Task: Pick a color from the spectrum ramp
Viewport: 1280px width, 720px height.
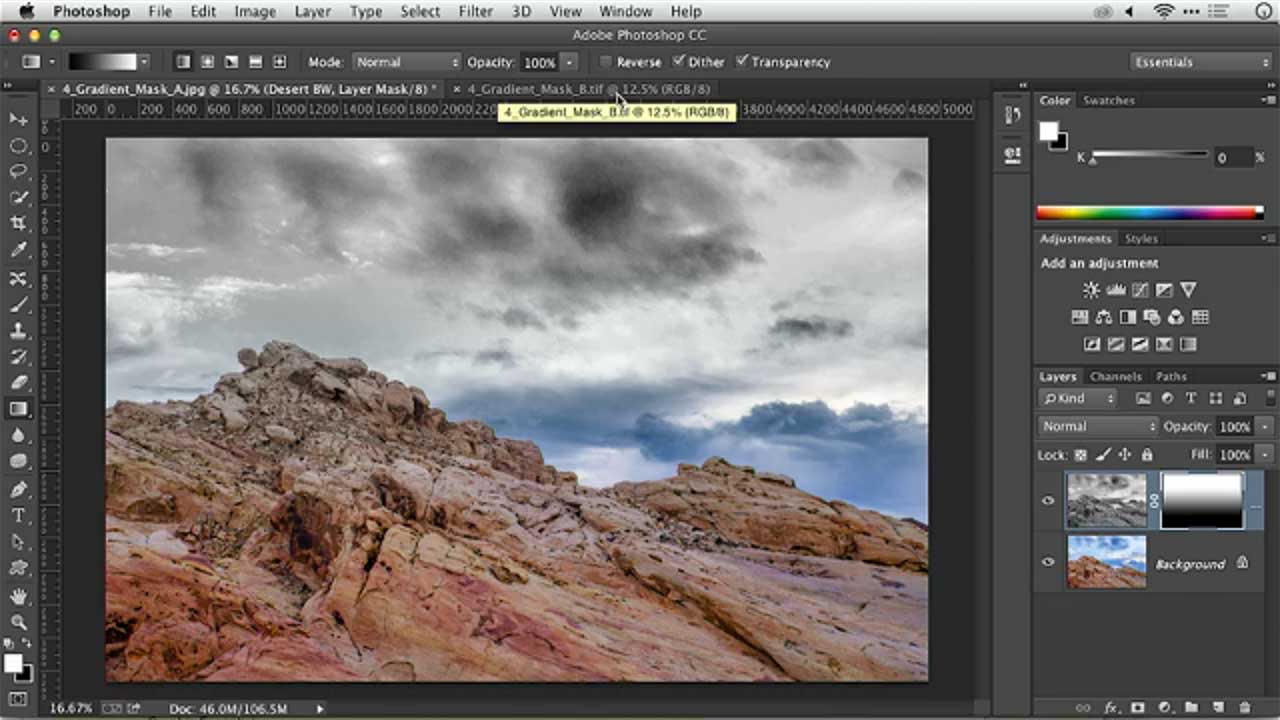Action: pos(1149,212)
